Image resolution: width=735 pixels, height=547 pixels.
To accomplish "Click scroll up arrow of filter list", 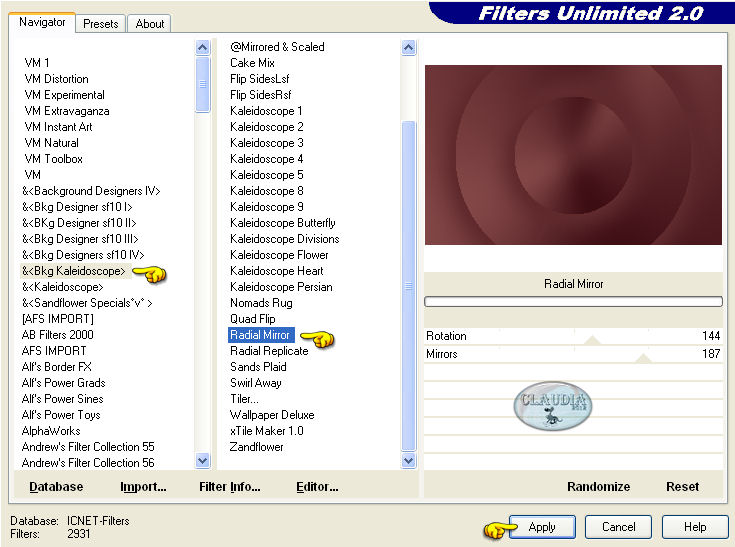I will point(409,47).
